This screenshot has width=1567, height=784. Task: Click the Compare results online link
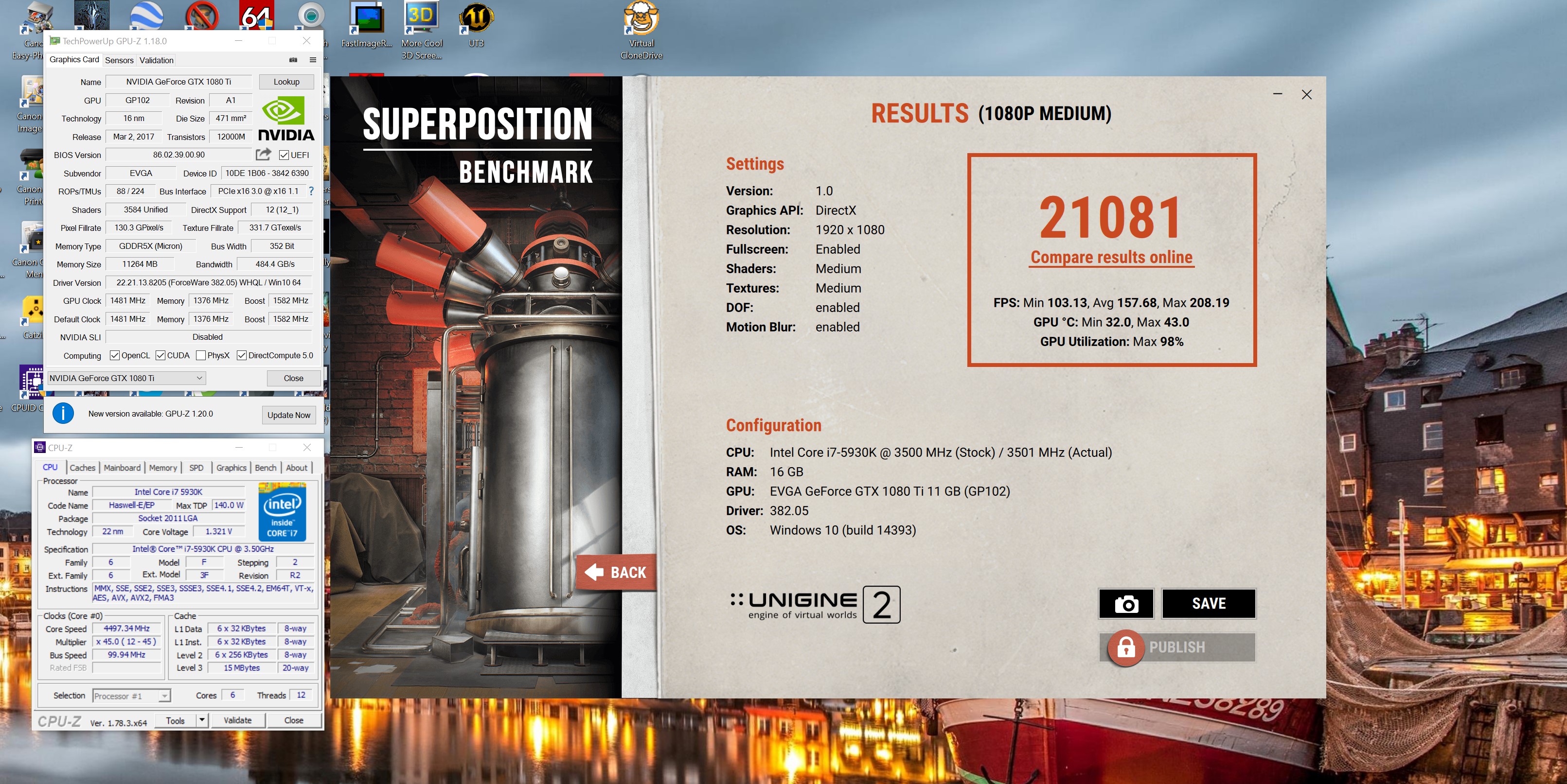point(1111,258)
